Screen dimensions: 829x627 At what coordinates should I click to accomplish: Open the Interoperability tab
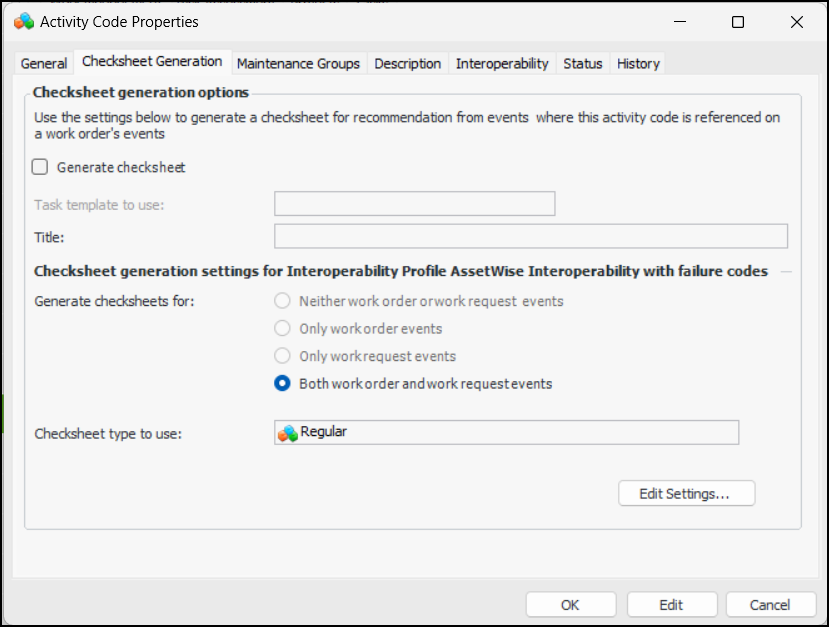pyautogui.click(x=502, y=63)
